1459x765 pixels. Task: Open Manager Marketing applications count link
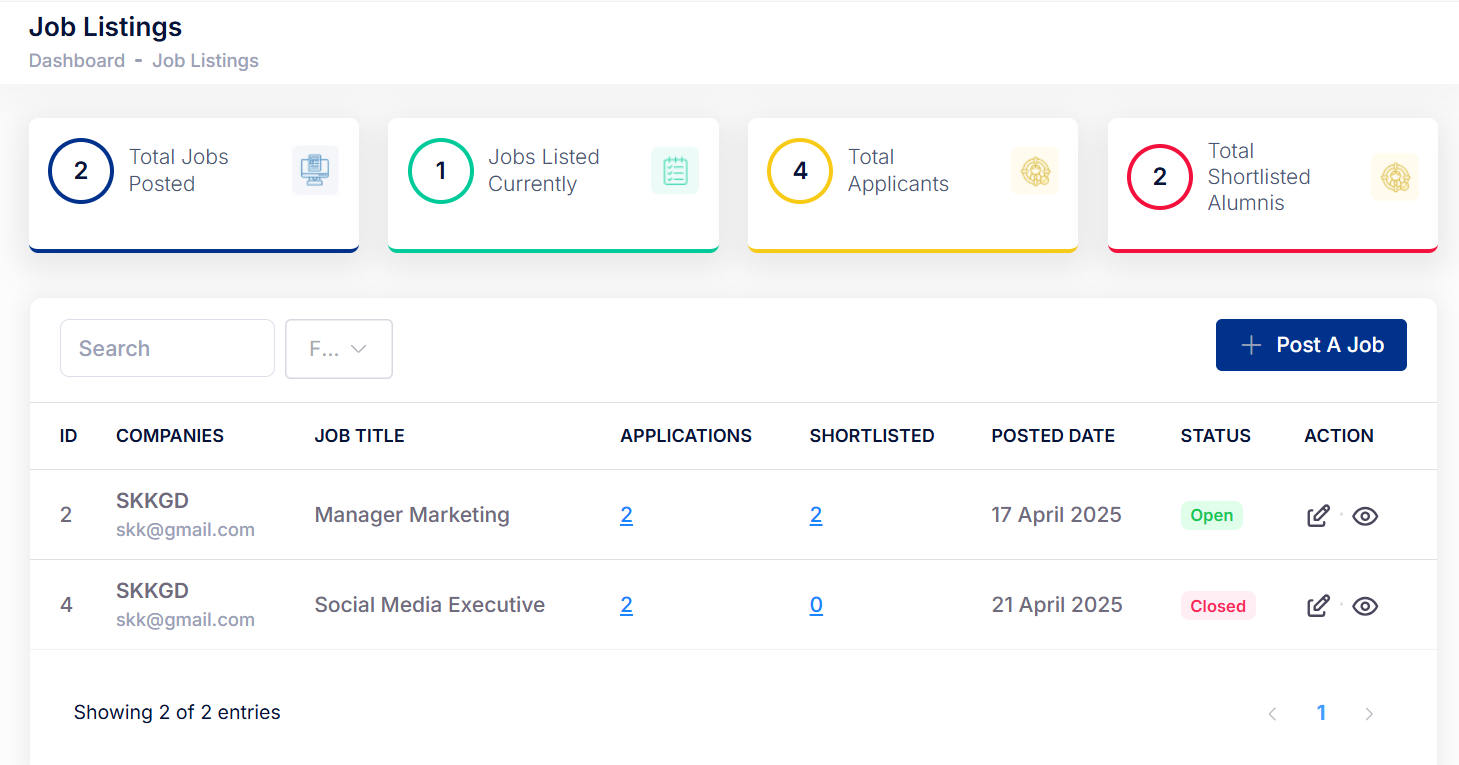pos(626,515)
